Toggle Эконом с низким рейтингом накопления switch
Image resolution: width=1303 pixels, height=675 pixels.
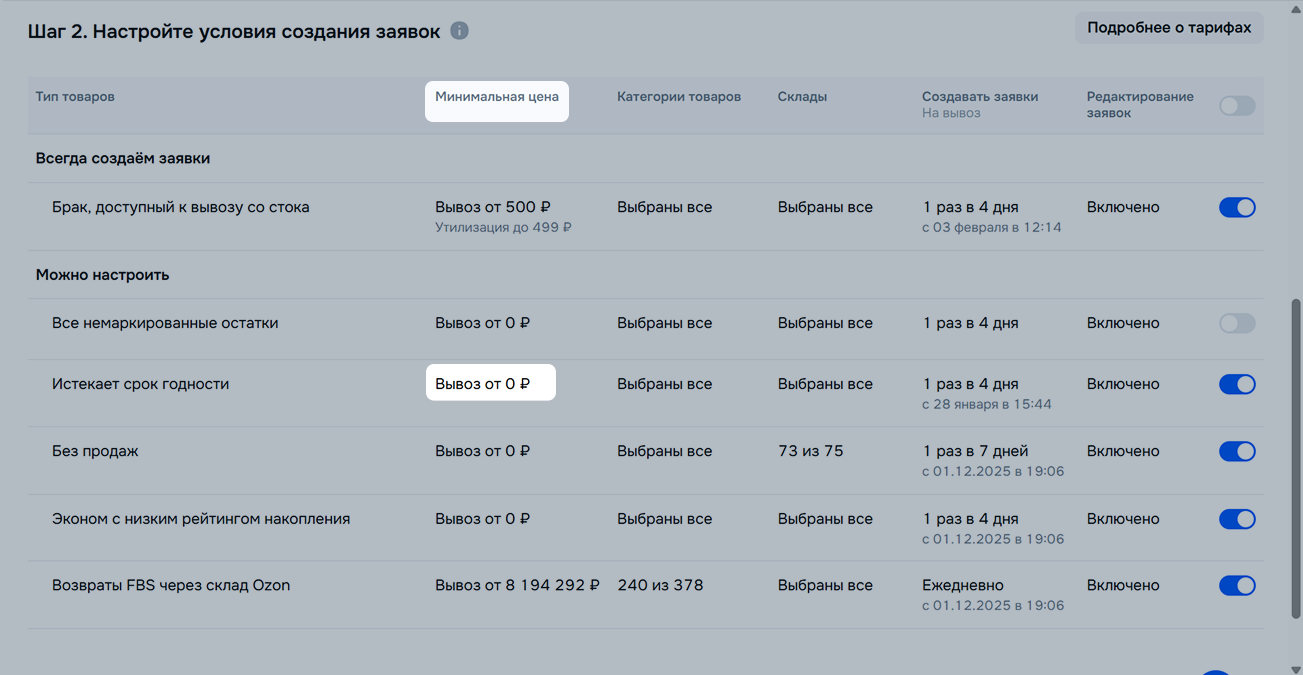1237,519
